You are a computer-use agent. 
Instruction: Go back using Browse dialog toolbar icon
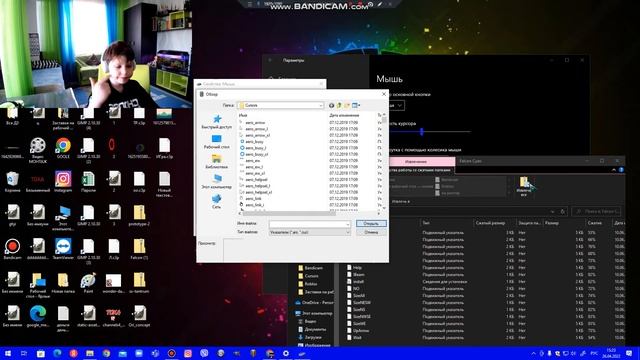click(331, 105)
